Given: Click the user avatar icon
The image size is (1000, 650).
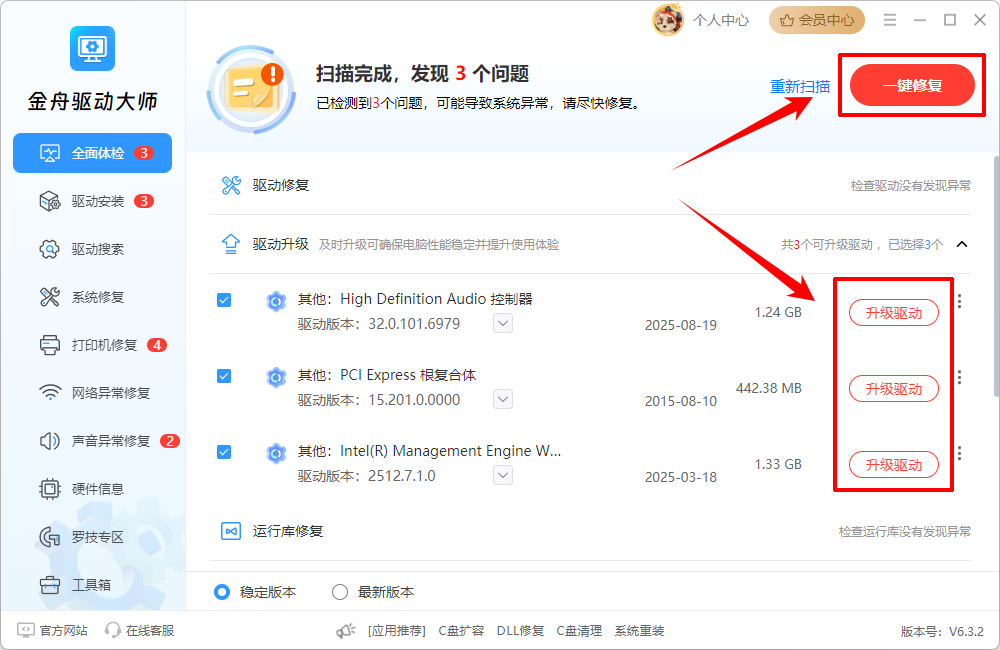Looking at the screenshot, I should pos(667,20).
